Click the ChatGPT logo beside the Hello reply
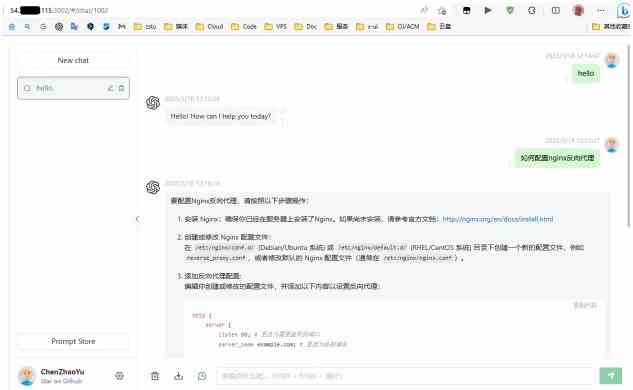Screen dimensions: 633x390 (153, 103)
